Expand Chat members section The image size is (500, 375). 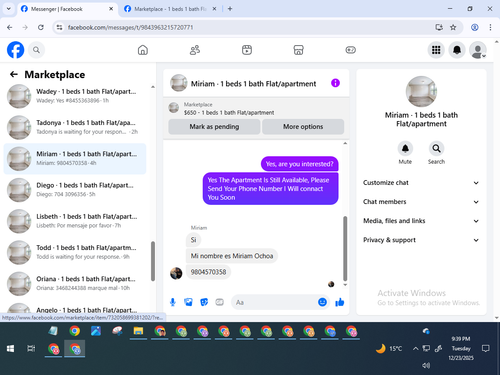(421, 202)
